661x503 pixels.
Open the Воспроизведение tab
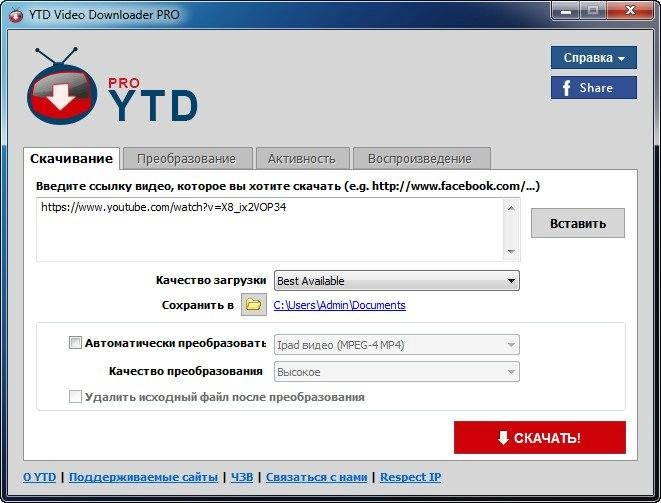(420, 159)
